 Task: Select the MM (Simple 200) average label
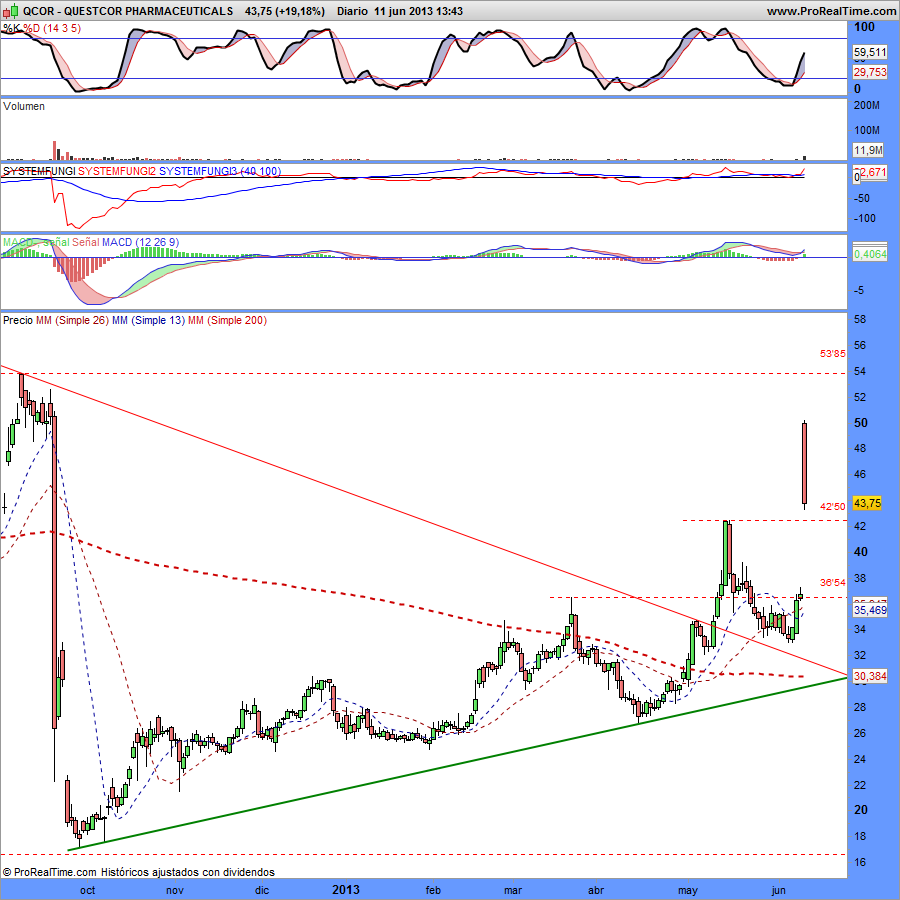pyautogui.click(x=227, y=320)
